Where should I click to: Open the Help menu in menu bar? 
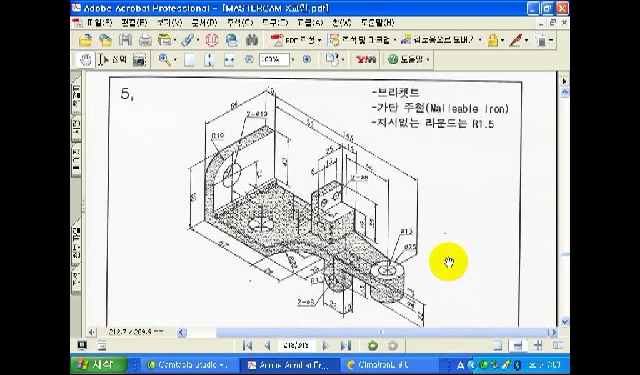pos(378,23)
